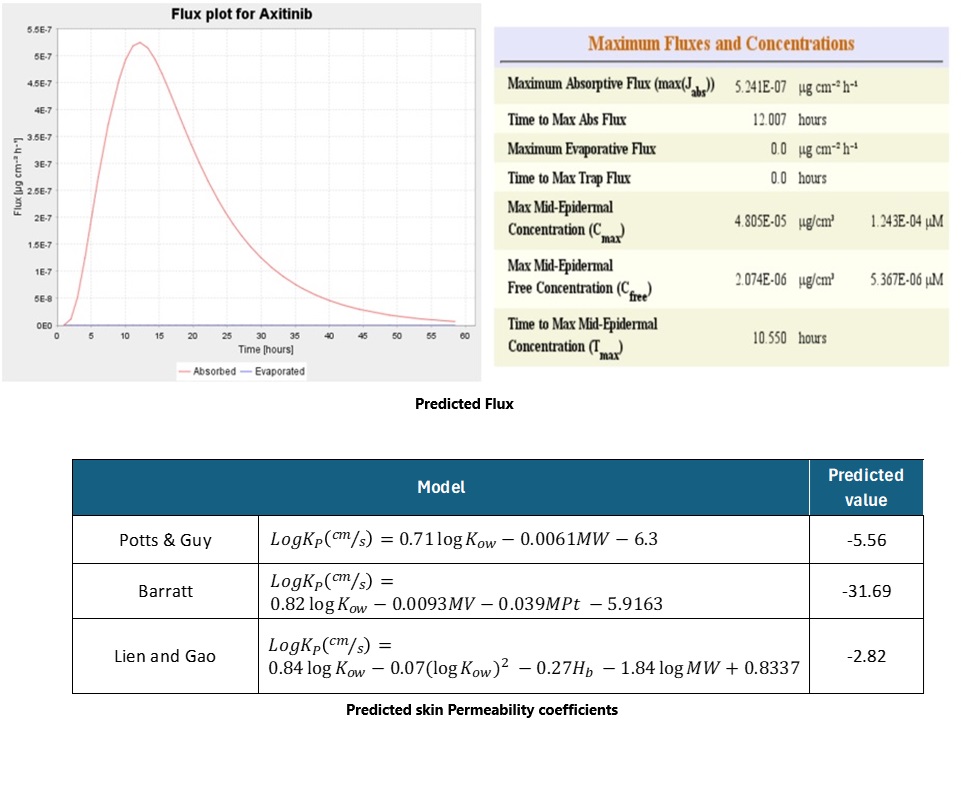Image resolution: width=975 pixels, height=787 pixels.
Task: Click the Potts & Guy equation cell
Action: (x=534, y=540)
